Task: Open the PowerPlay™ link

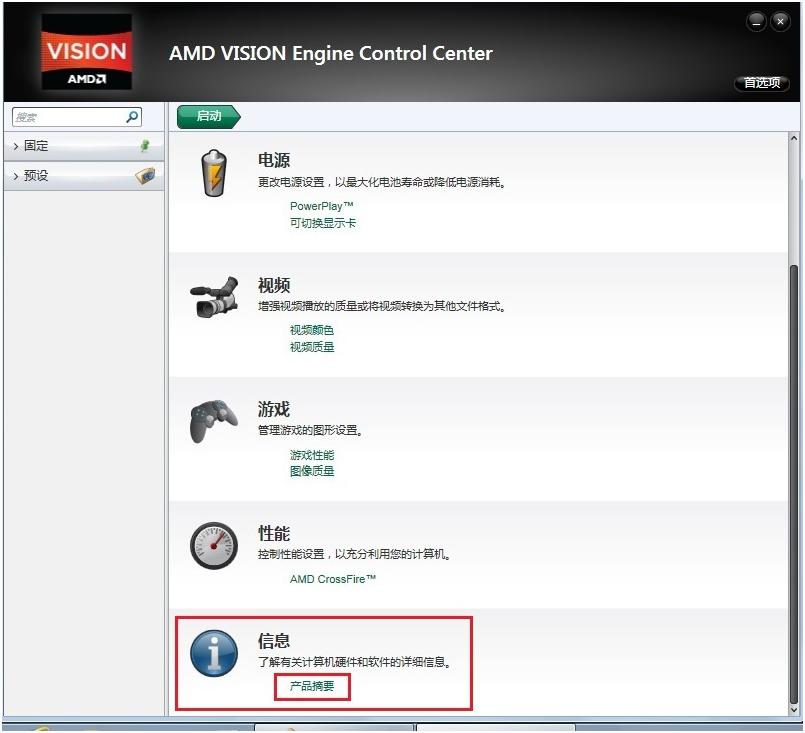Action: tap(321, 206)
